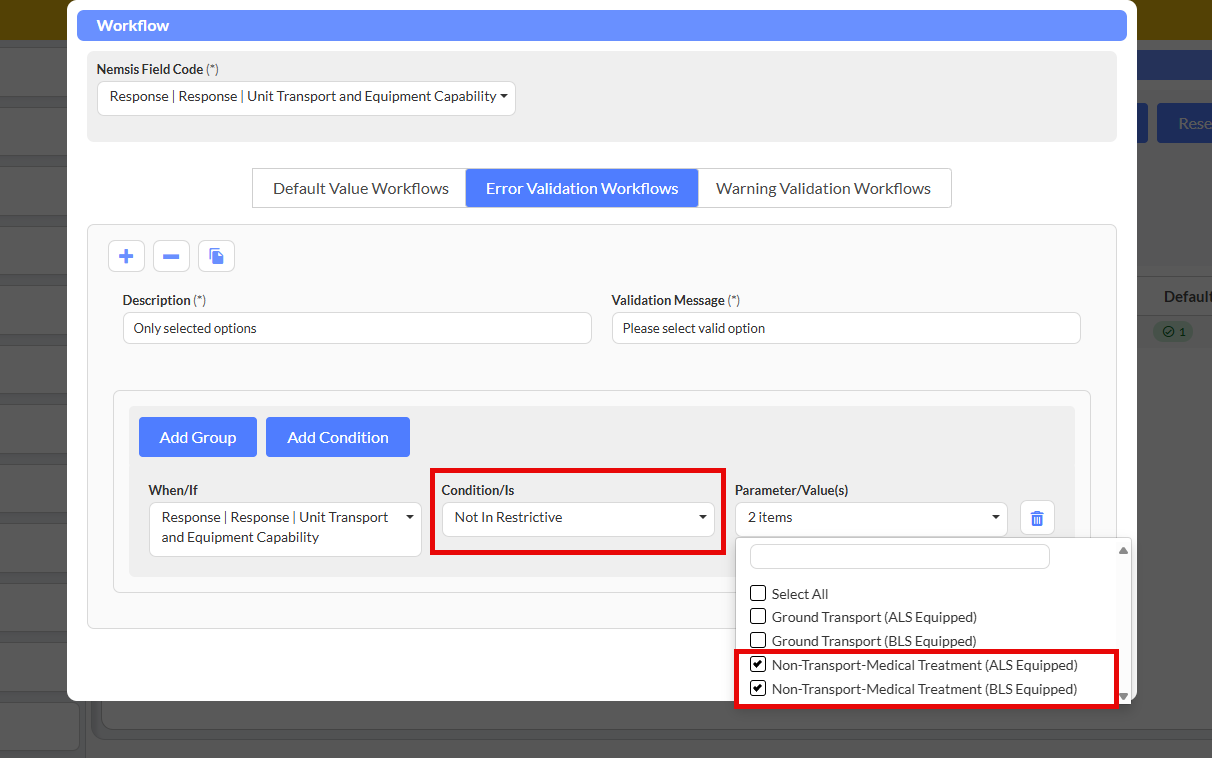Screen dimensions: 1212x758
Task: Uncheck Non-Transport-Medical Treatment (BLS Equipped)
Action: 758,689
